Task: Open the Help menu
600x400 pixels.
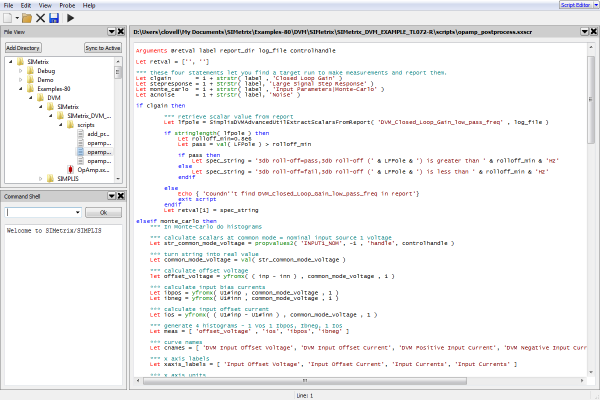Action: [89, 5]
